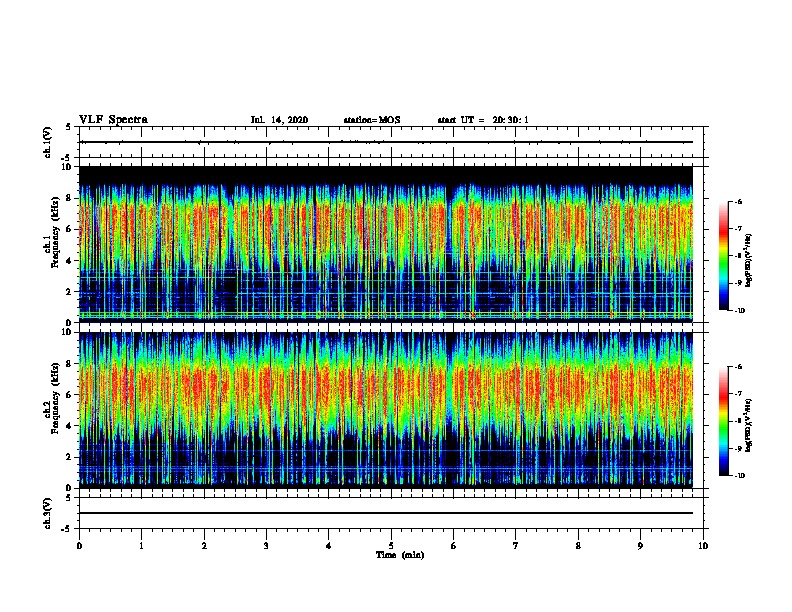This screenshot has width=792, height=612.
Task: Click the time axis tick label "1"
Action: pyautogui.click(x=141, y=546)
